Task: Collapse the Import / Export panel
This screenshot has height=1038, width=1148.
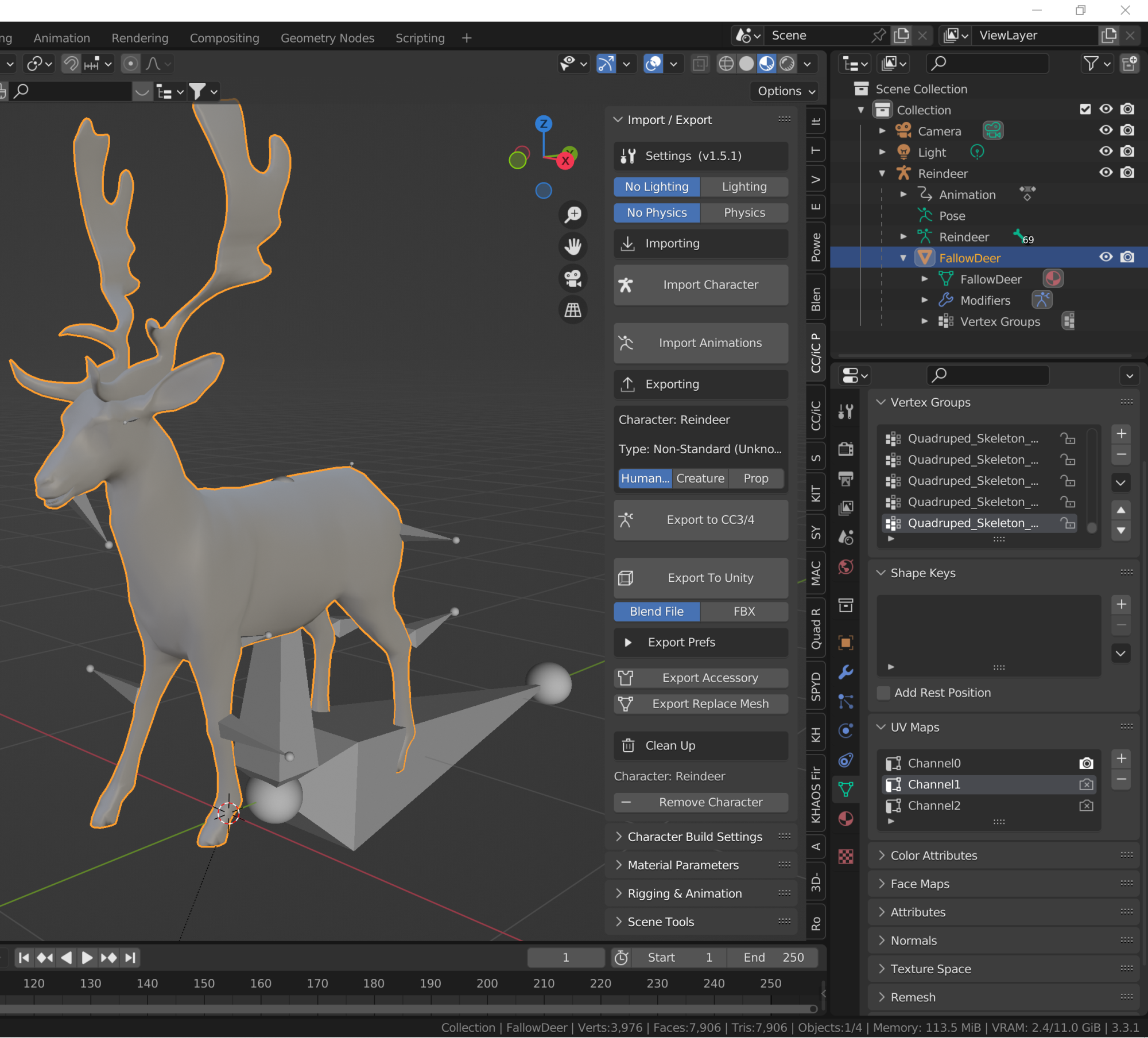Action: click(x=618, y=119)
